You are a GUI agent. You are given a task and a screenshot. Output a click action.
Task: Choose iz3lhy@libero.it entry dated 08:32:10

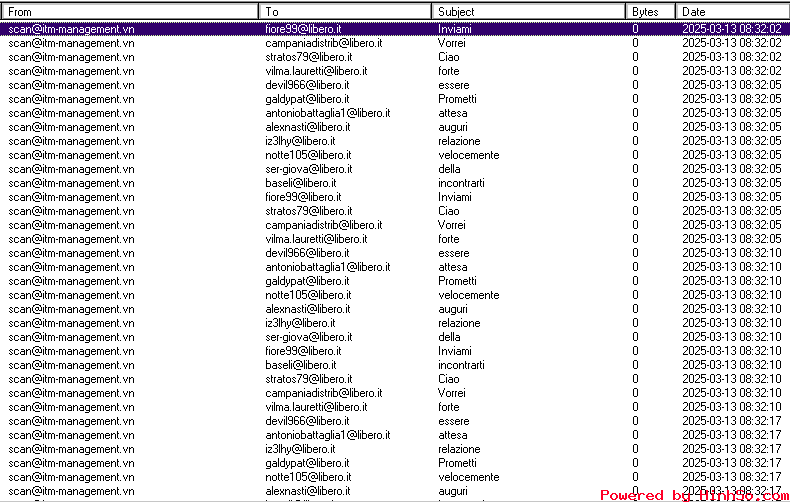(395, 323)
